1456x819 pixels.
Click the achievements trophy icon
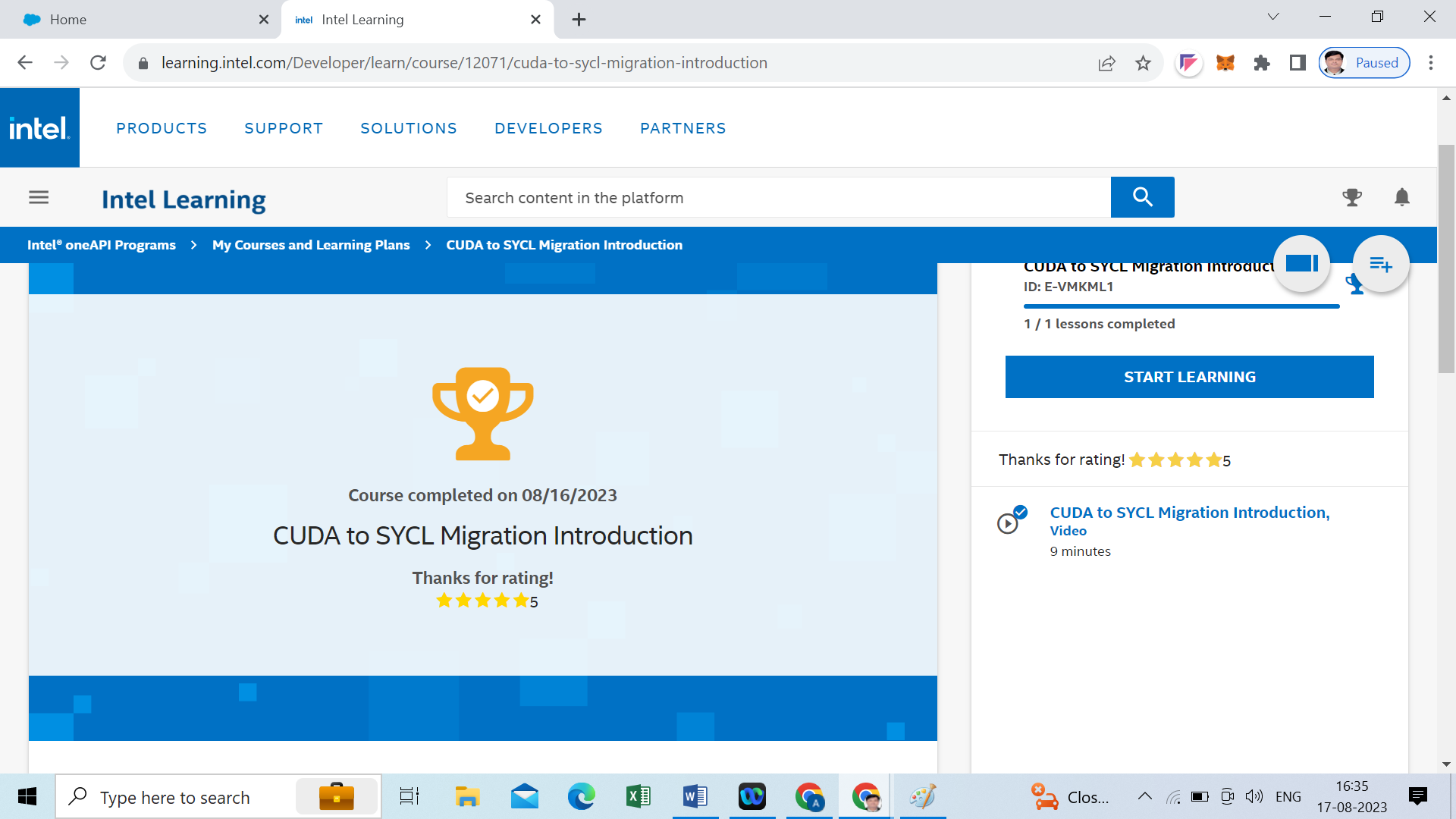pos(1353,197)
